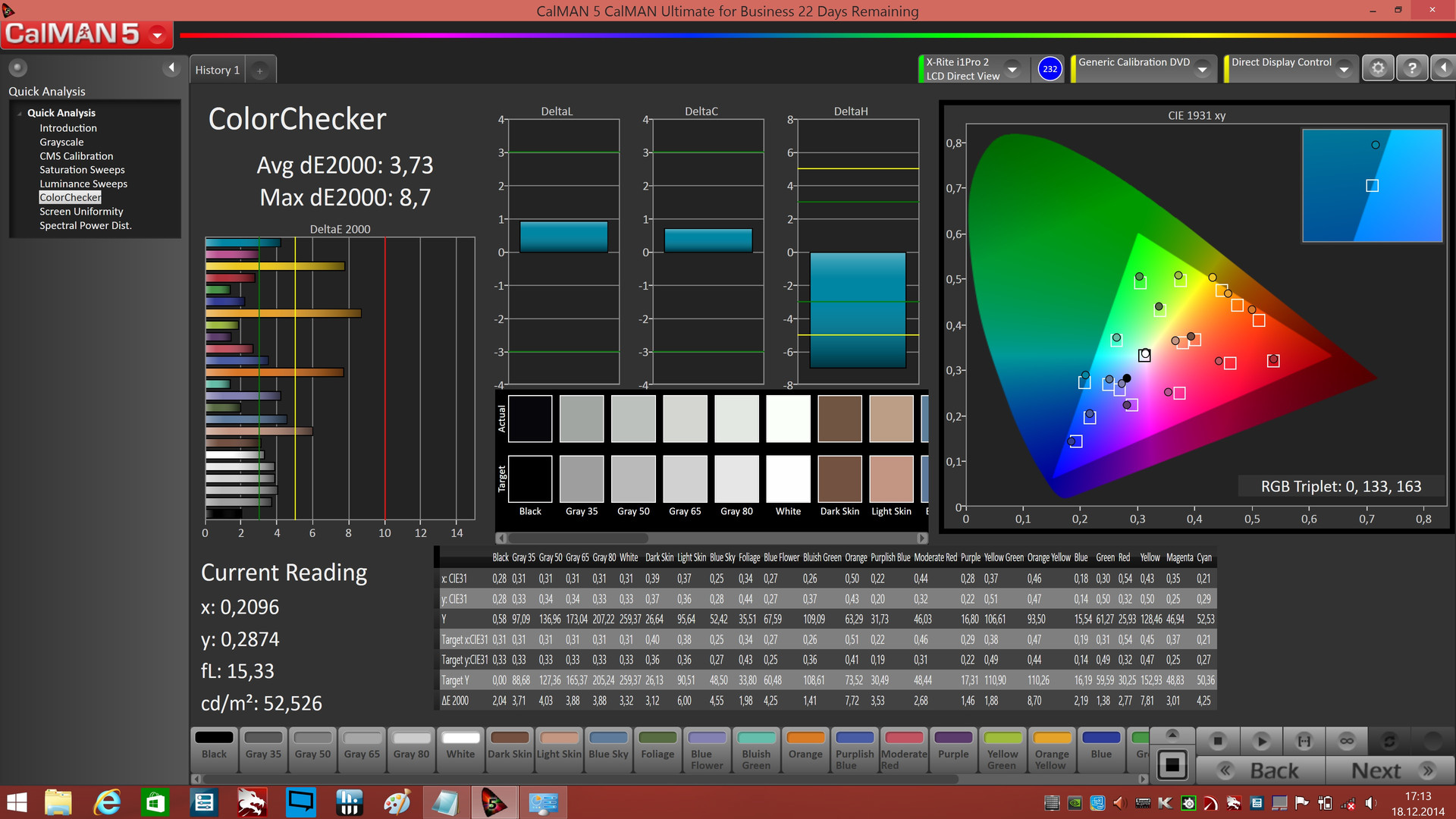Open the CalMAN 5 main menu dropdown
Screen dimensions: 1456x819
point(158,35)
